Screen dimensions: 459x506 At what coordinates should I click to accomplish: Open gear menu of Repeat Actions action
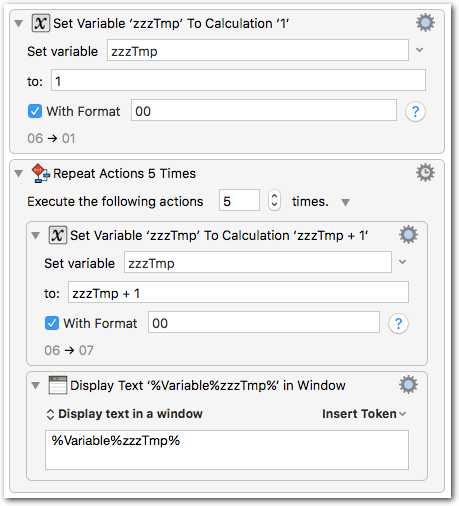425,173
